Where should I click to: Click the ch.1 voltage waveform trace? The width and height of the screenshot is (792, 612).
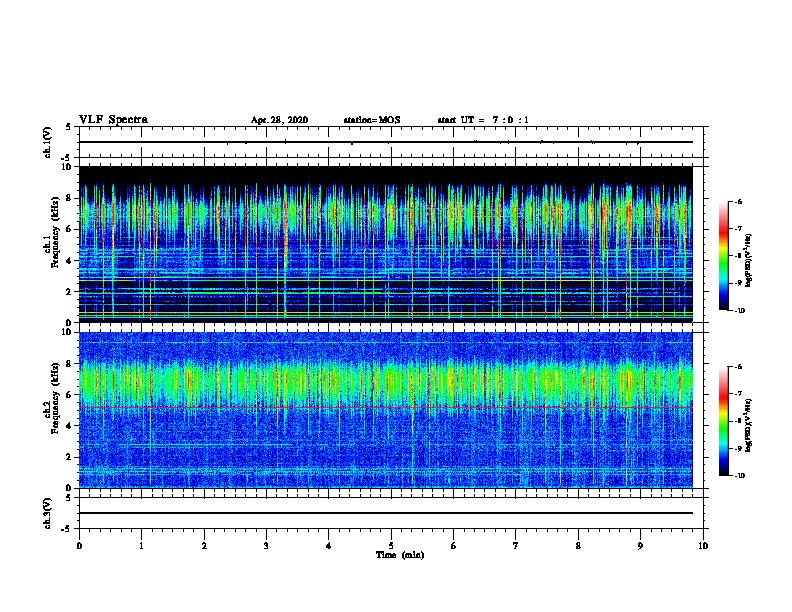pos(385,142)
